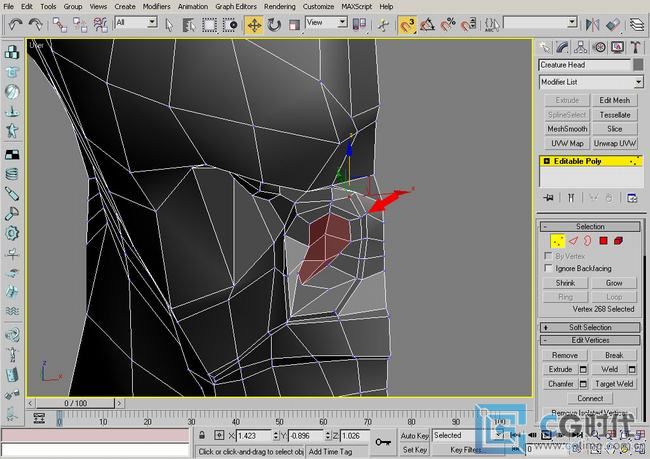Viewport: 650px width, 459px height.
Task: Toggle the Percent Snap button
Action: click(x=448, y=25)
